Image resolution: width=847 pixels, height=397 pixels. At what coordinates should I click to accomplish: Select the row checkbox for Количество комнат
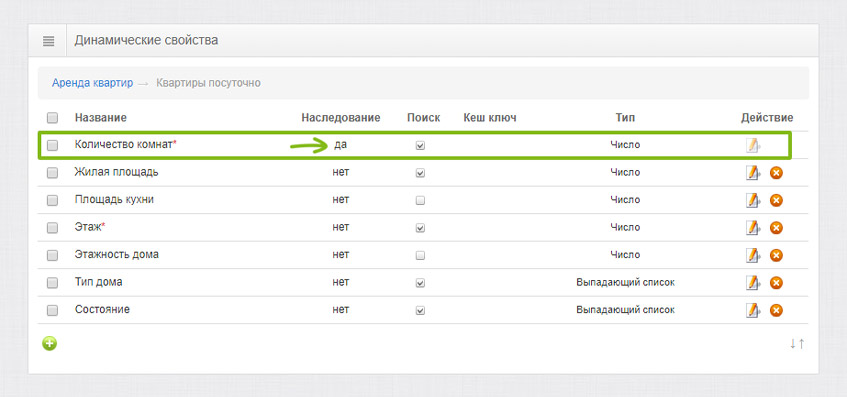[x=52, y=145]
